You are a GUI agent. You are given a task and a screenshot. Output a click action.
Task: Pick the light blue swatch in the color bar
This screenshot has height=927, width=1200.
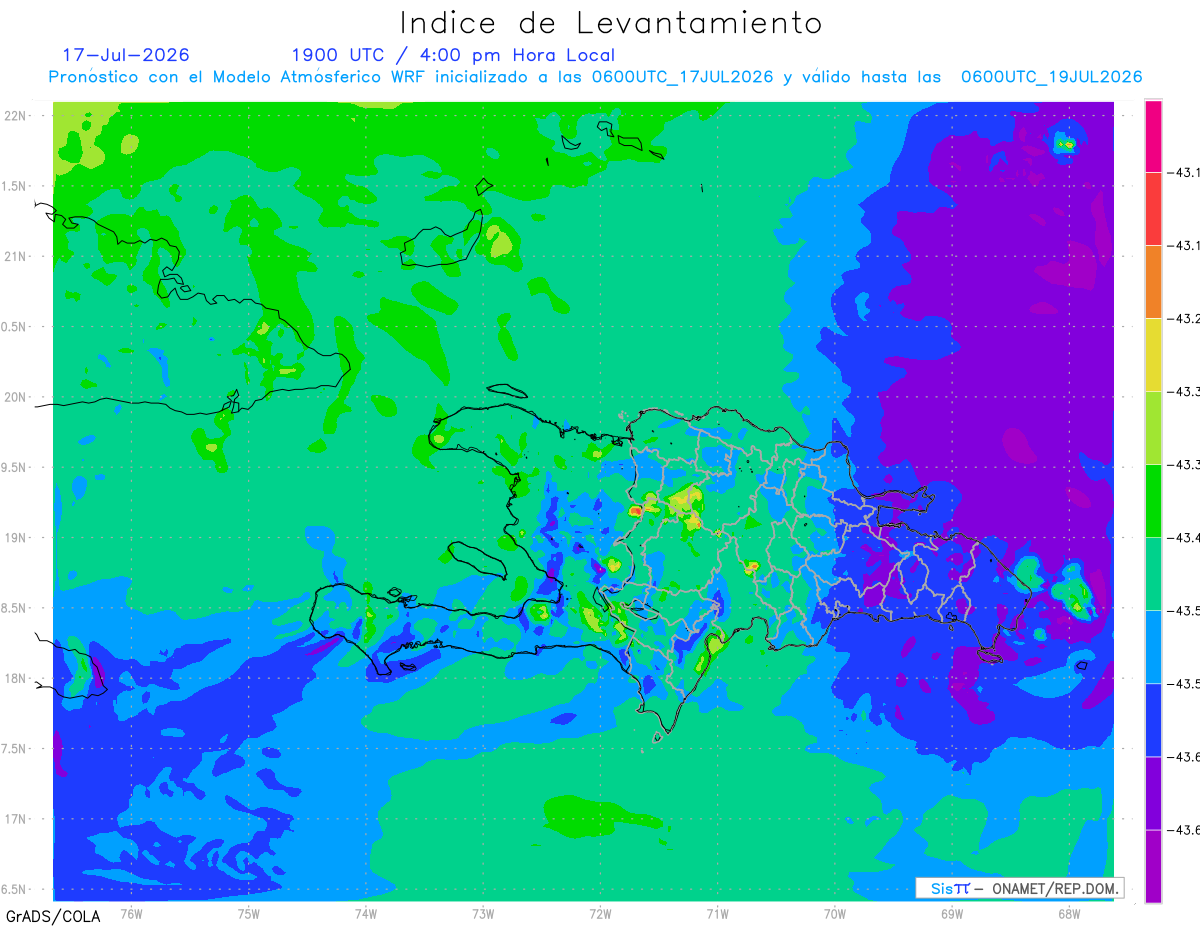[x=1153, y=647]
